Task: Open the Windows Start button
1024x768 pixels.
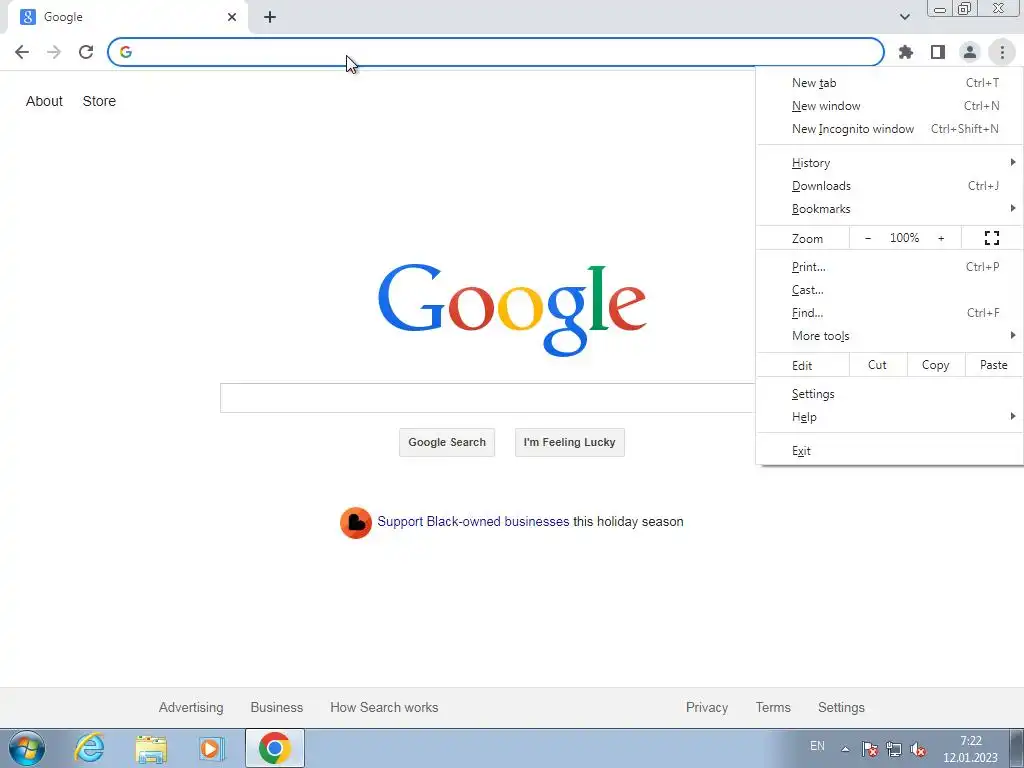Action: tap(27, 748)
